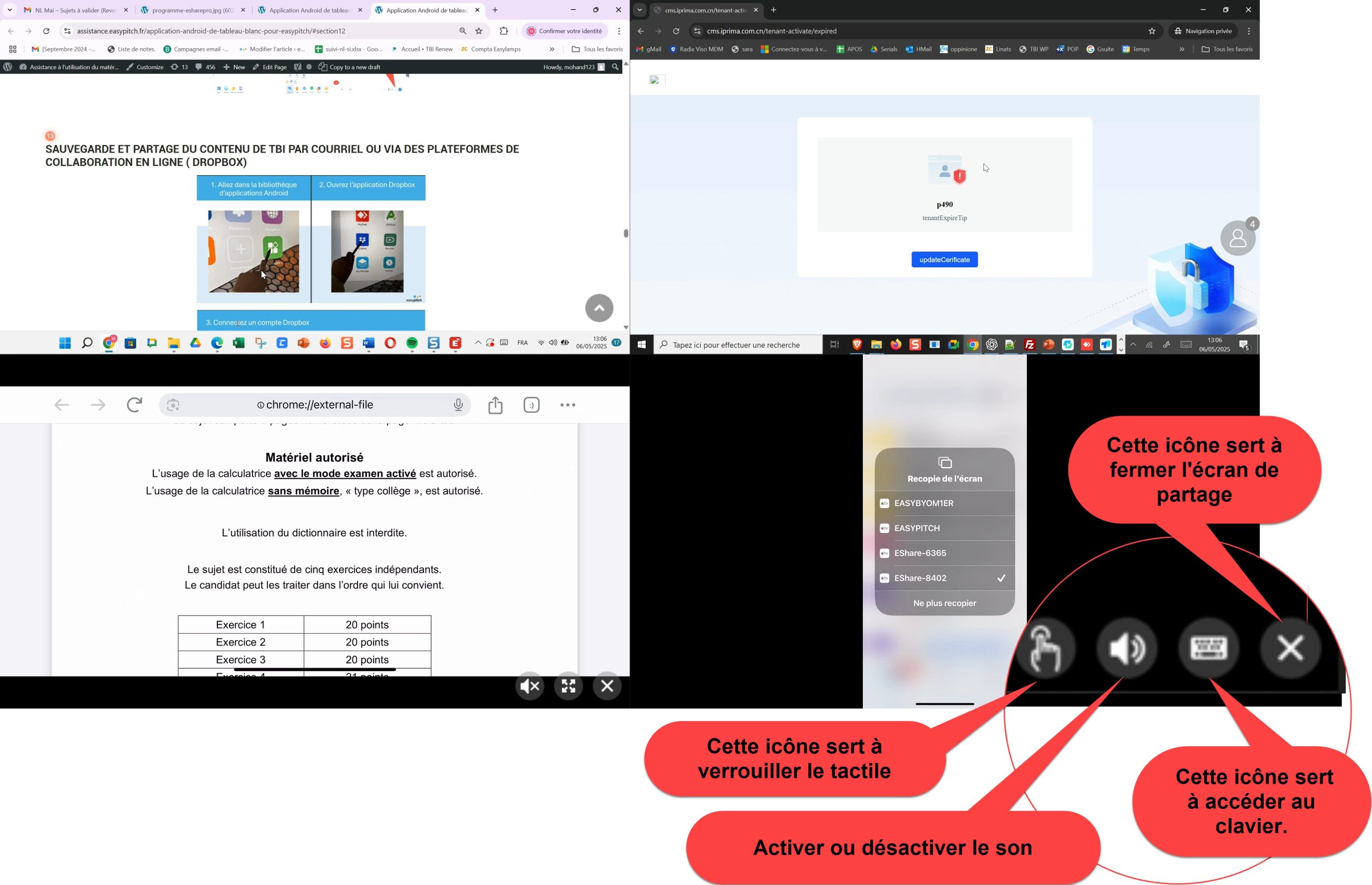
Task: Open the Tous les favoris folder in left Chrome
Action: 597,49
